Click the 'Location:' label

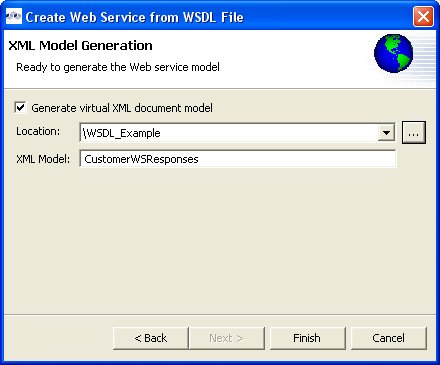point(38,131)
